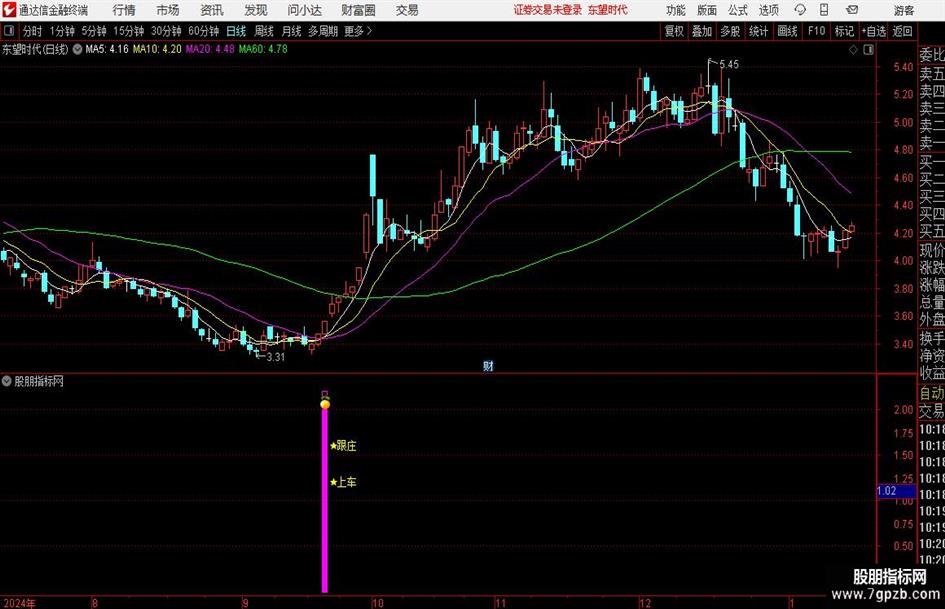Viewport: 945px width, 609px height.
Task: Click the ★跟庄 signal label
Action: point(344,446)
